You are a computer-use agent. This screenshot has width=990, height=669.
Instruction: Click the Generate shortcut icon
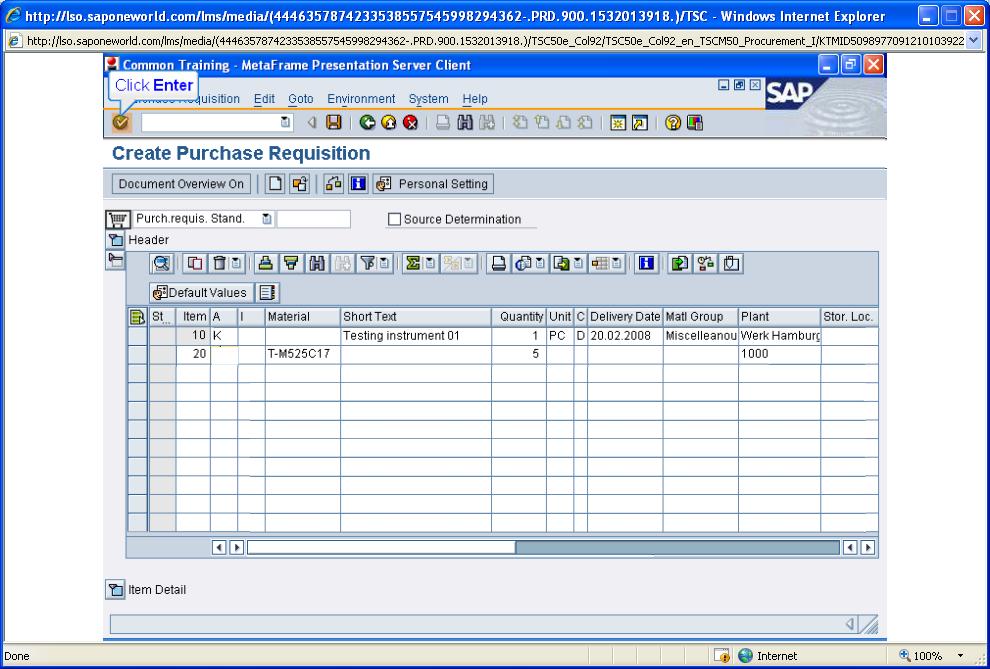point(640,122)
